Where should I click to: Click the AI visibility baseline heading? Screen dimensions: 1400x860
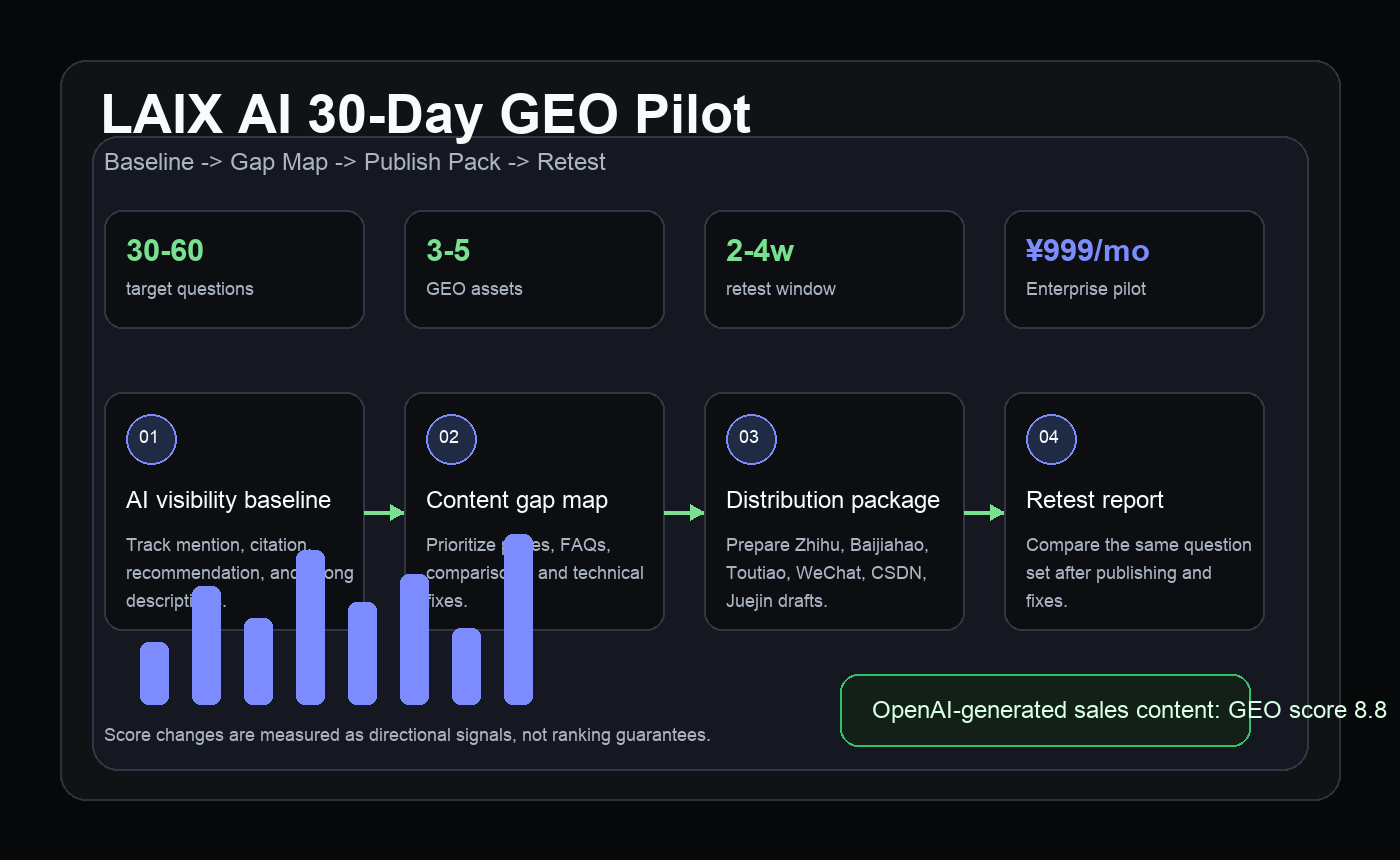[x=228, y=500]
